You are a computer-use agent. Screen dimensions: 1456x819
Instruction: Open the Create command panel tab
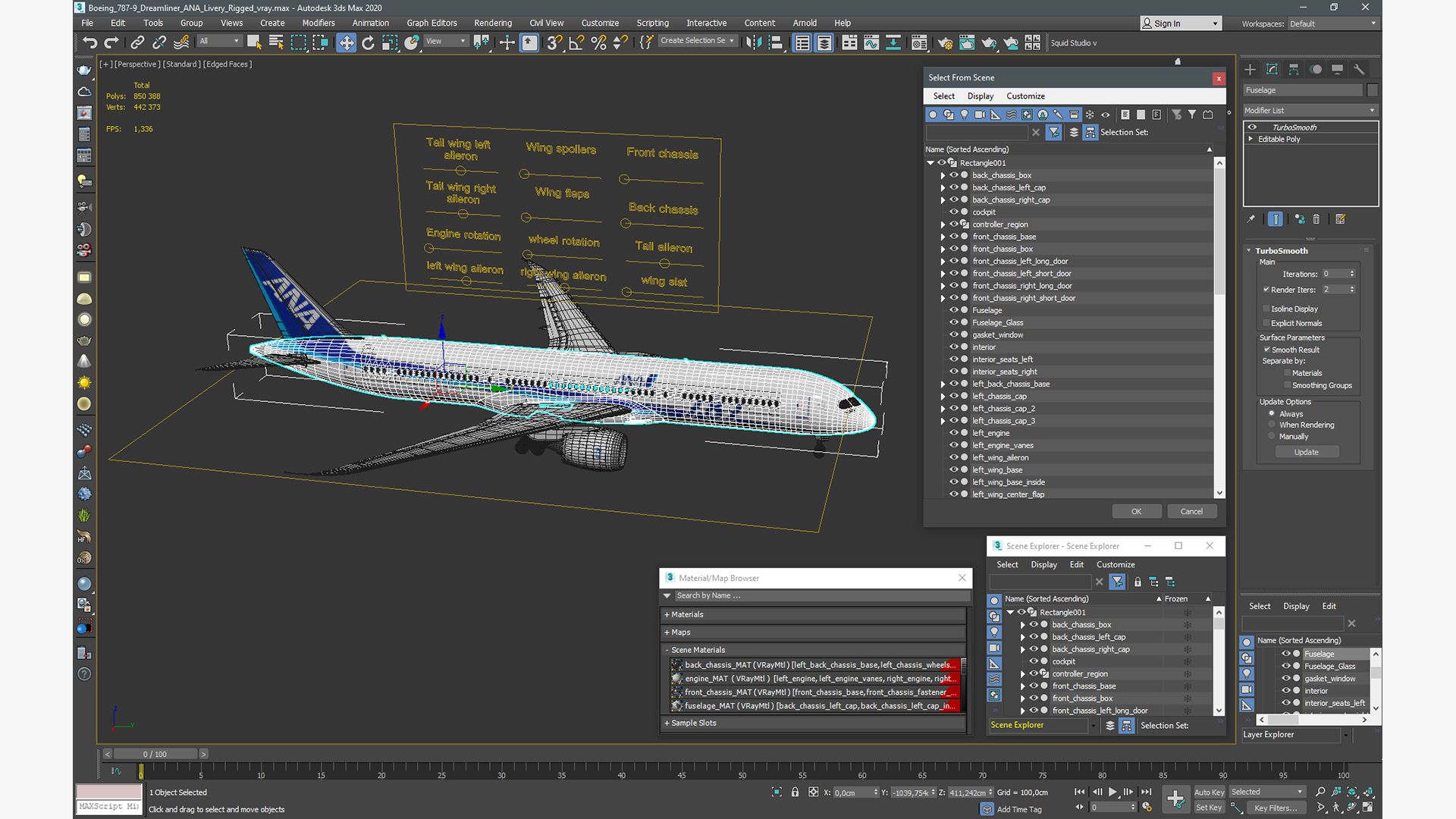click(x=1250, y=69)
